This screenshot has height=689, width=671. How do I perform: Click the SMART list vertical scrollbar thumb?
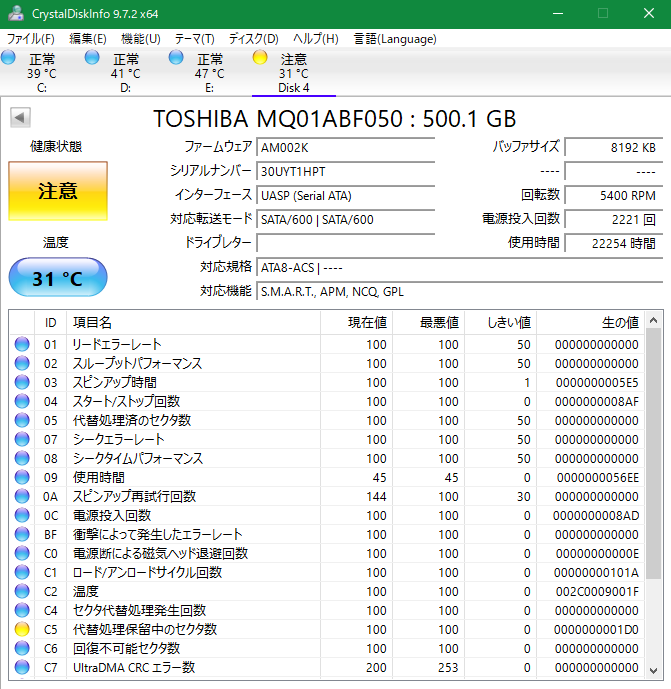[653, 454]
